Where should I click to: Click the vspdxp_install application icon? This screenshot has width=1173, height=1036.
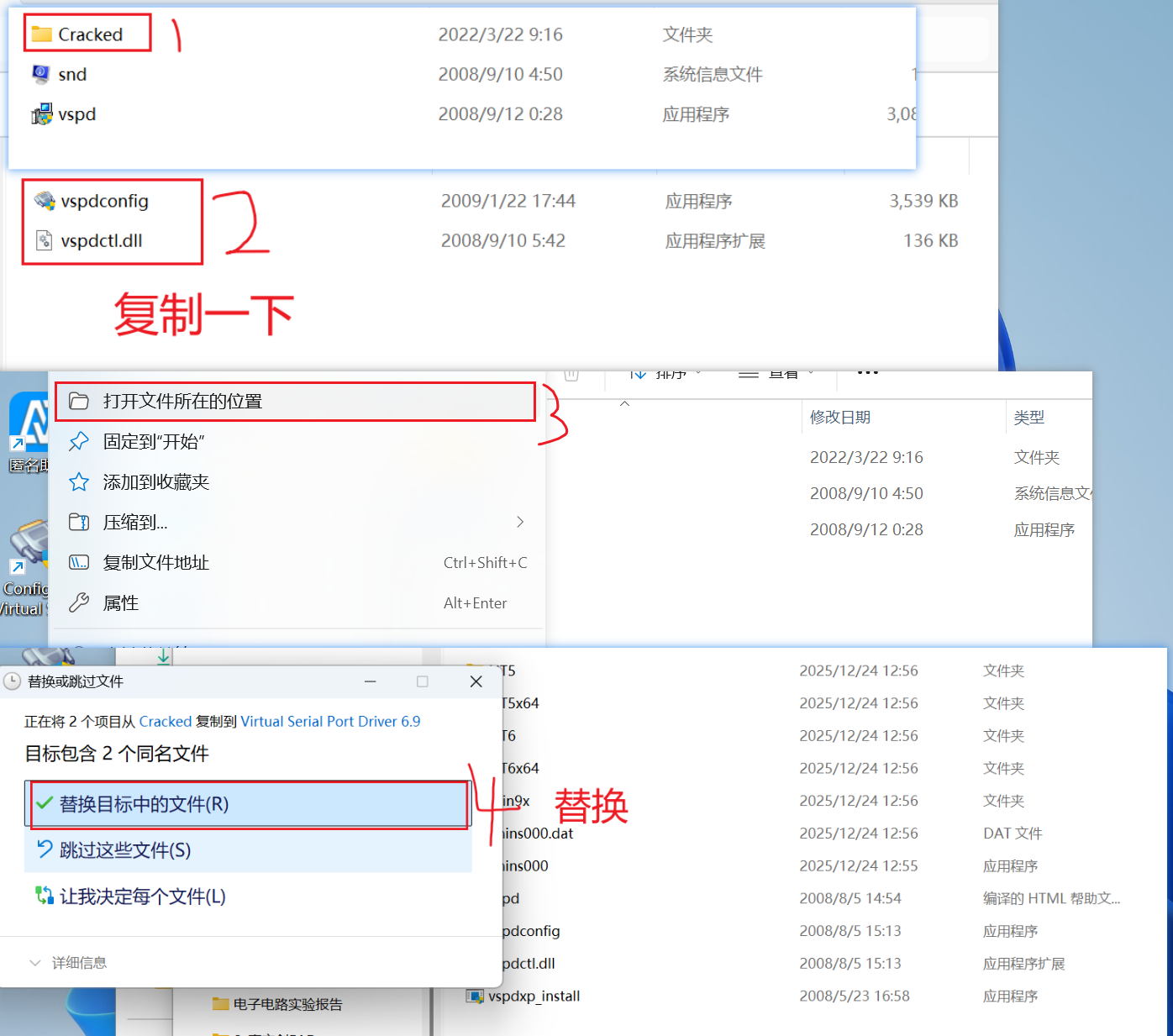tap(475, 997)
